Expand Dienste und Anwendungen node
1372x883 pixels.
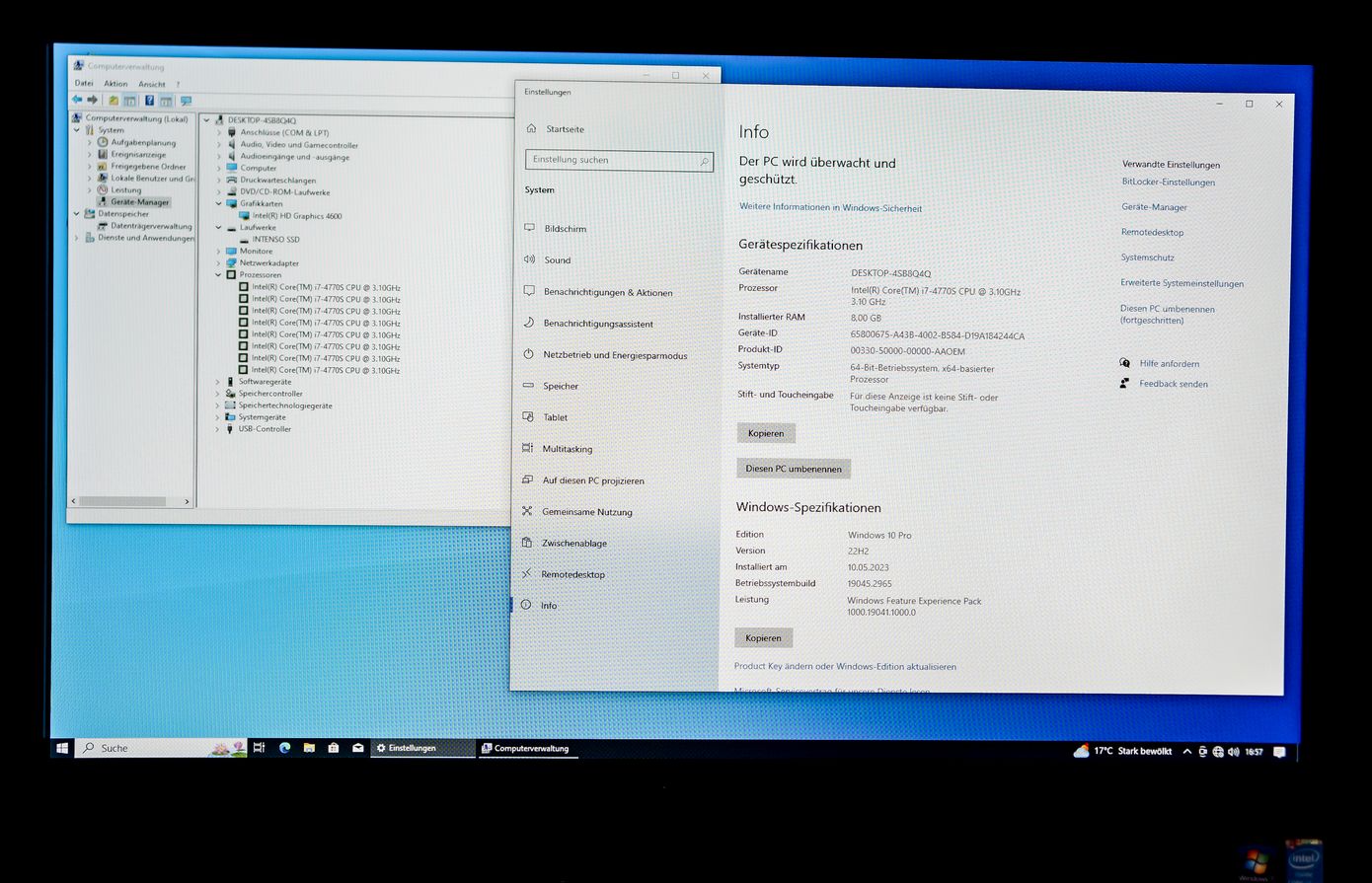tap(77, 237)
